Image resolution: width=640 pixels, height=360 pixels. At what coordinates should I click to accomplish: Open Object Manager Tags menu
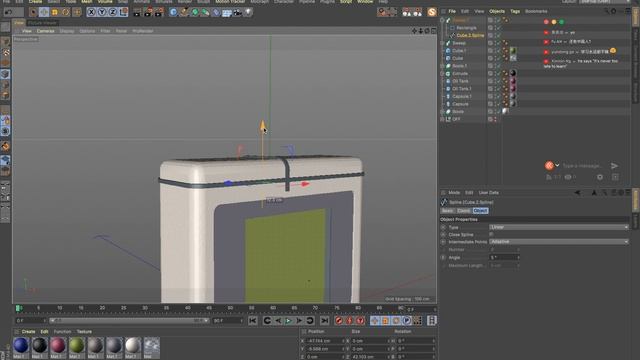[515, 11]
